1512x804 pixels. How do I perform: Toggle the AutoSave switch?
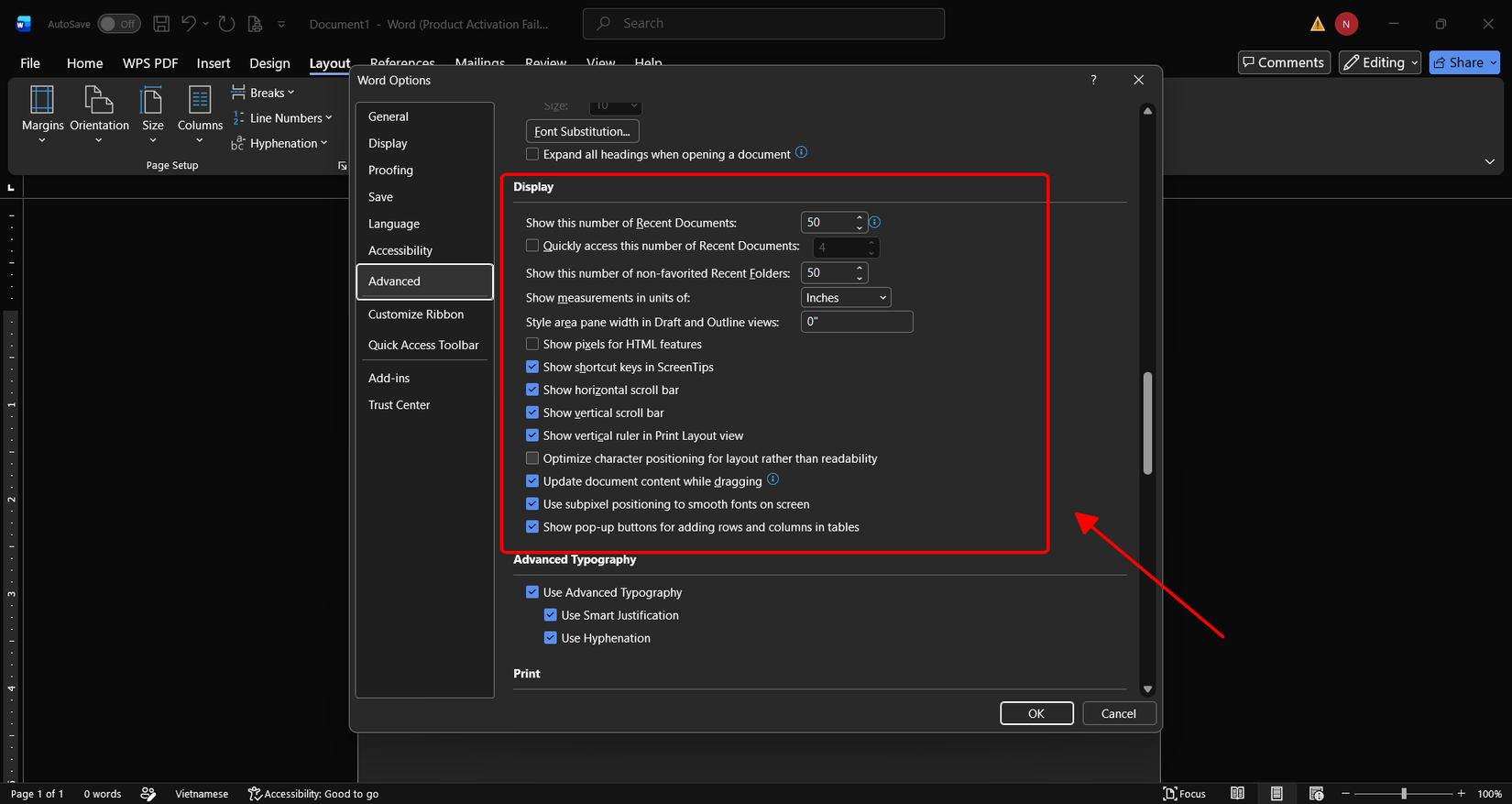tap(118, 24)
